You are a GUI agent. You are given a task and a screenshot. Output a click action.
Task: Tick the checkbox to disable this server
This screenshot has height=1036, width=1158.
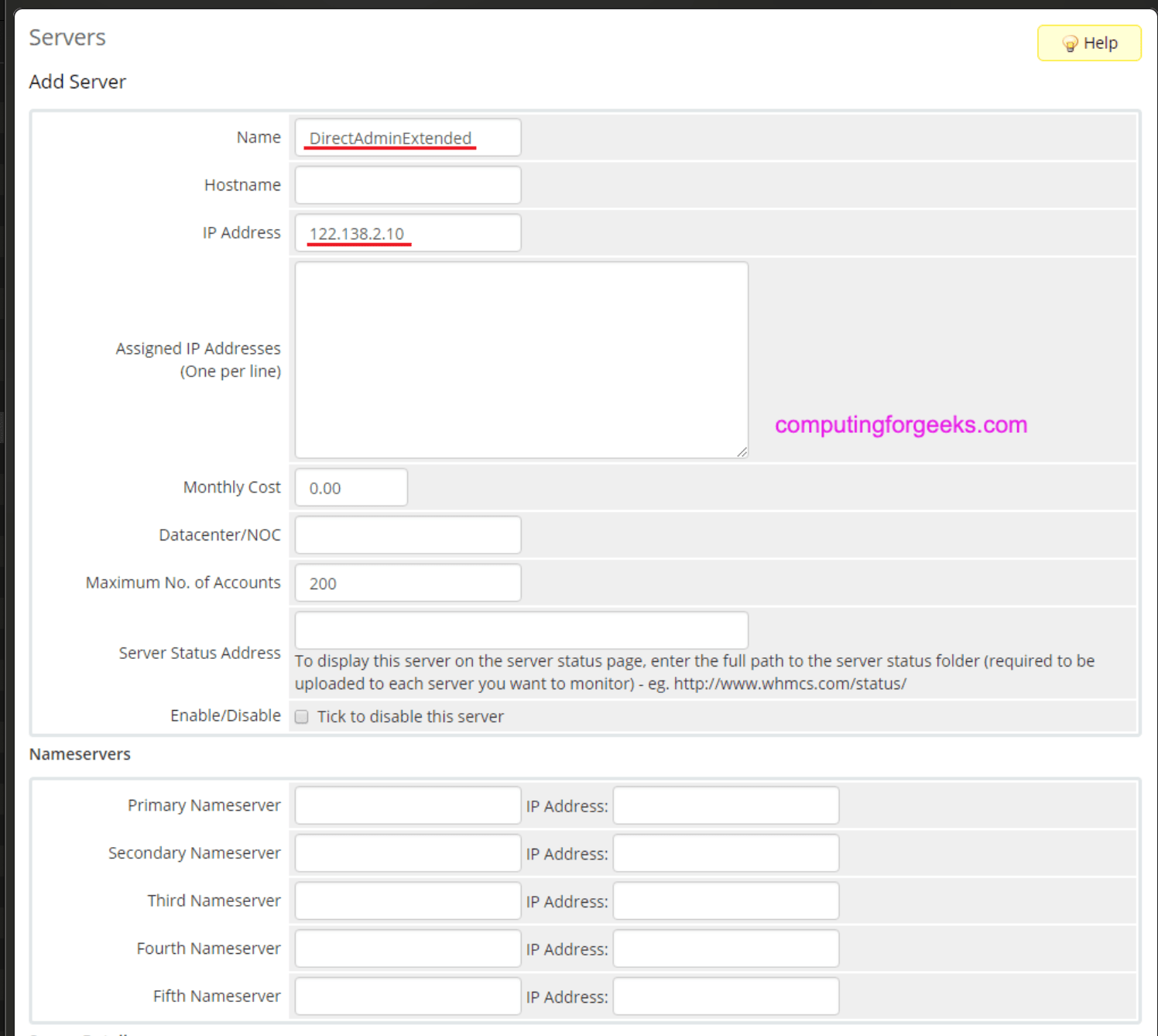click(301, 717)
